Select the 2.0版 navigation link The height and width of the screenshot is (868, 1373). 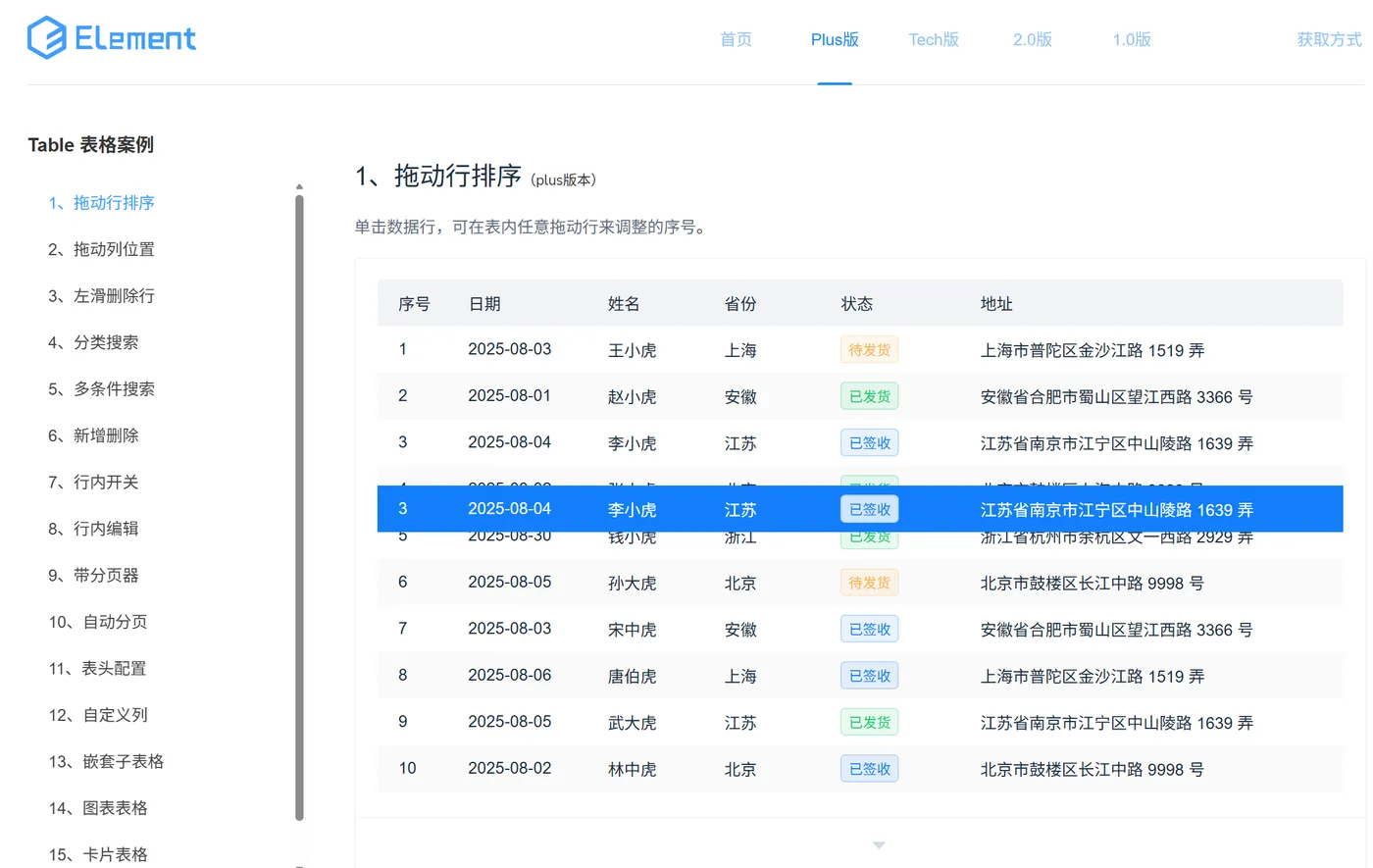1032,39
